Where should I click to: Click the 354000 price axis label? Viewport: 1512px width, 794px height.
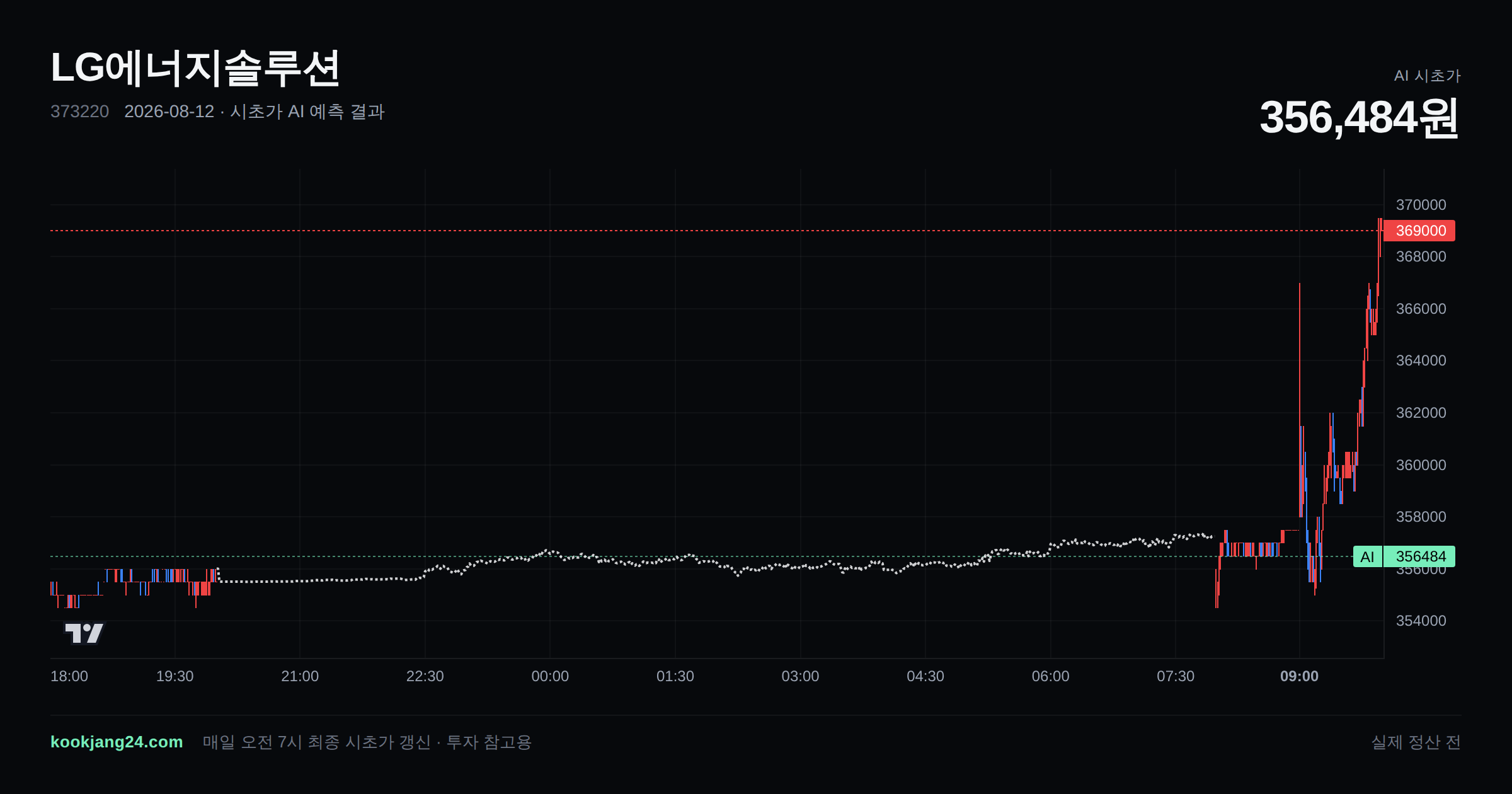1421,621
